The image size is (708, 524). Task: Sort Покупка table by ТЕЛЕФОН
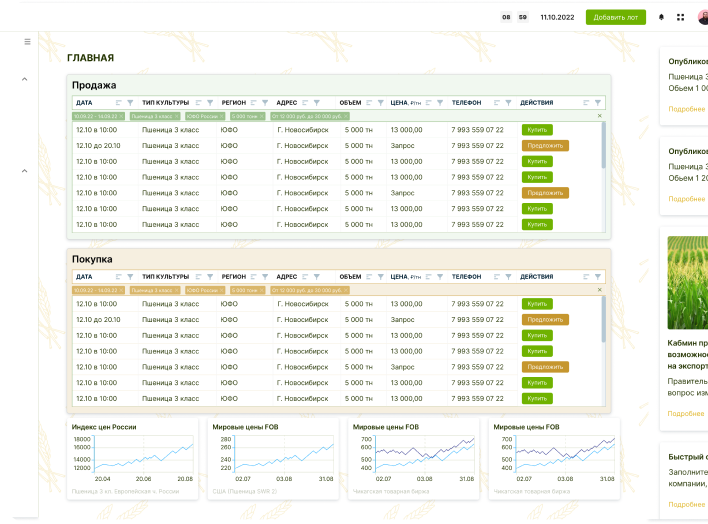[x=496, y=276]
